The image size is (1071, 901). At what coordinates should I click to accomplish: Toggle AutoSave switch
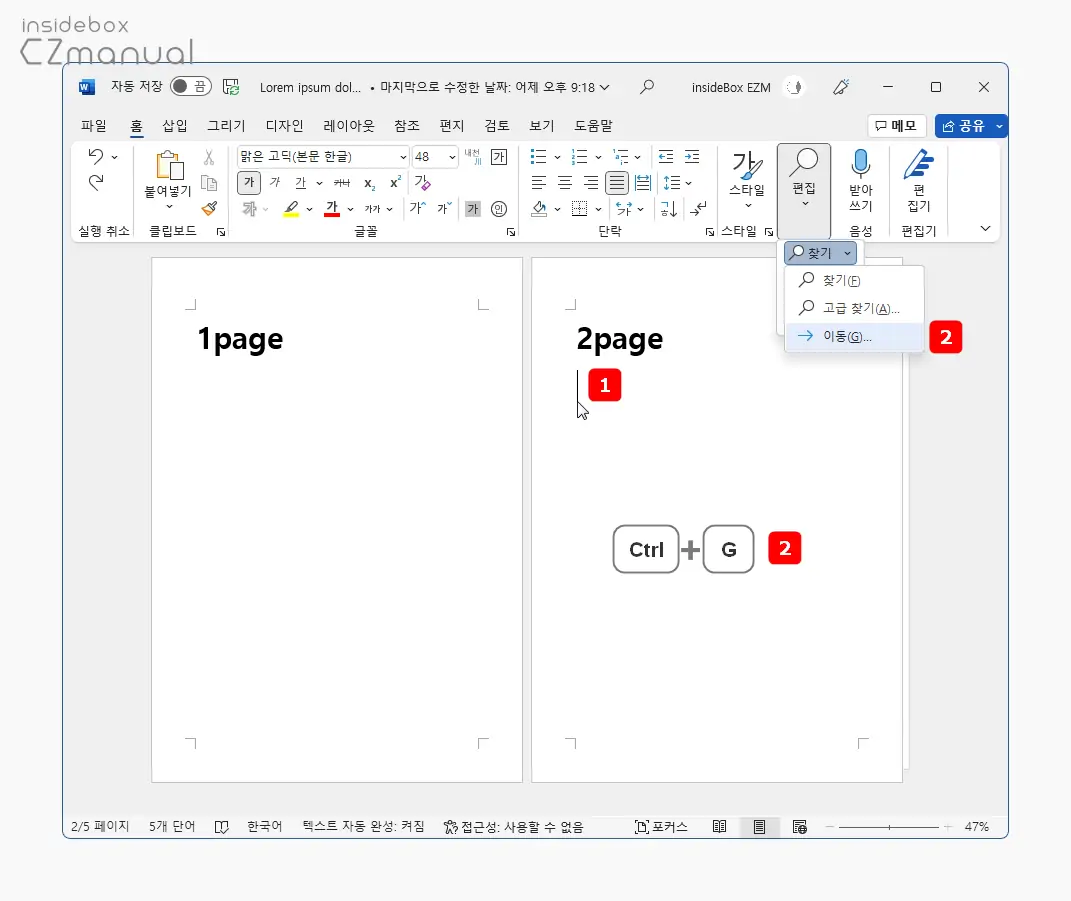click(x=191, y=87)
